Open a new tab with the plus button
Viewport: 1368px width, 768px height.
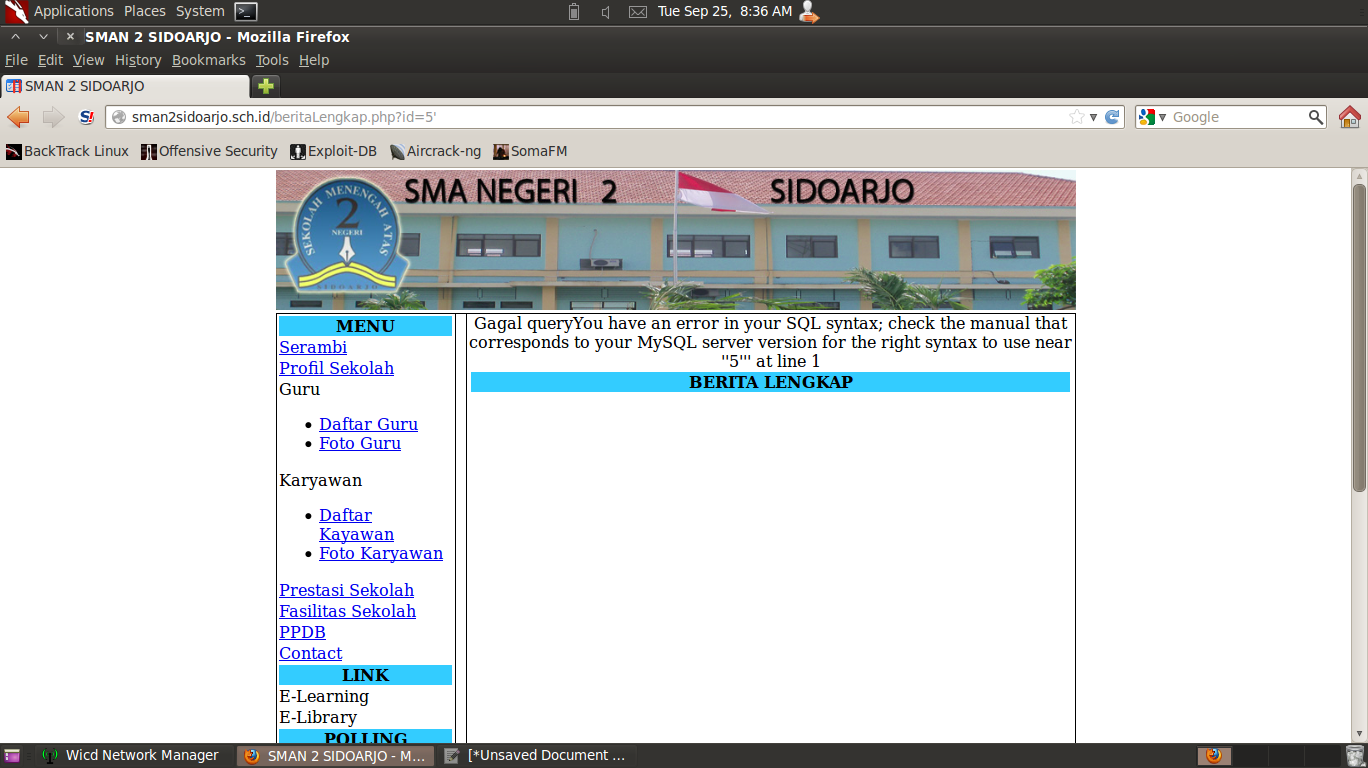tap(265, 86)
